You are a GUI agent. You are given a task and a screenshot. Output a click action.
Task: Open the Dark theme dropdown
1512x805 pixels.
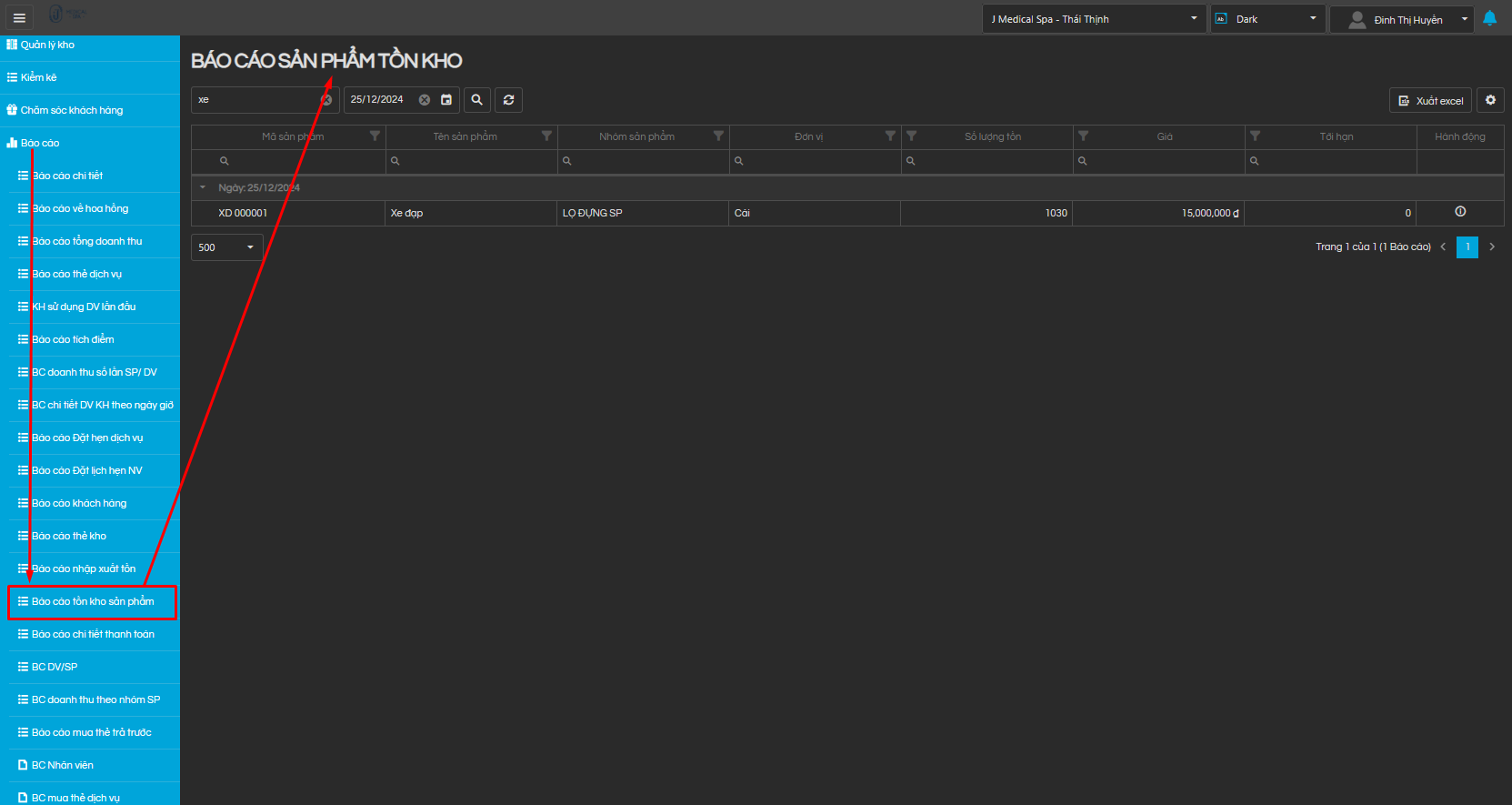pos(1267,19)
